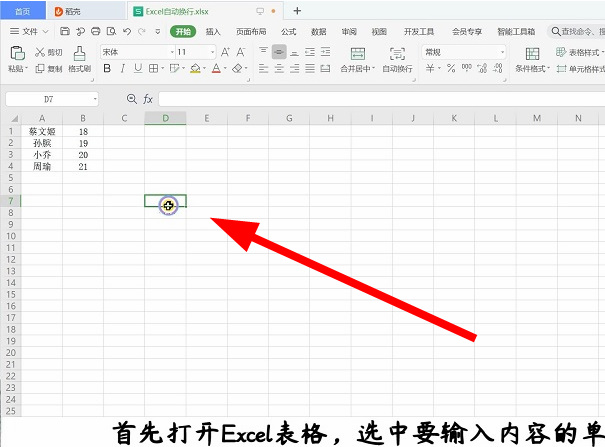Apply yellow fill color to cell
The height and width of the screenshot is (447, 605).
coord(195,69)
